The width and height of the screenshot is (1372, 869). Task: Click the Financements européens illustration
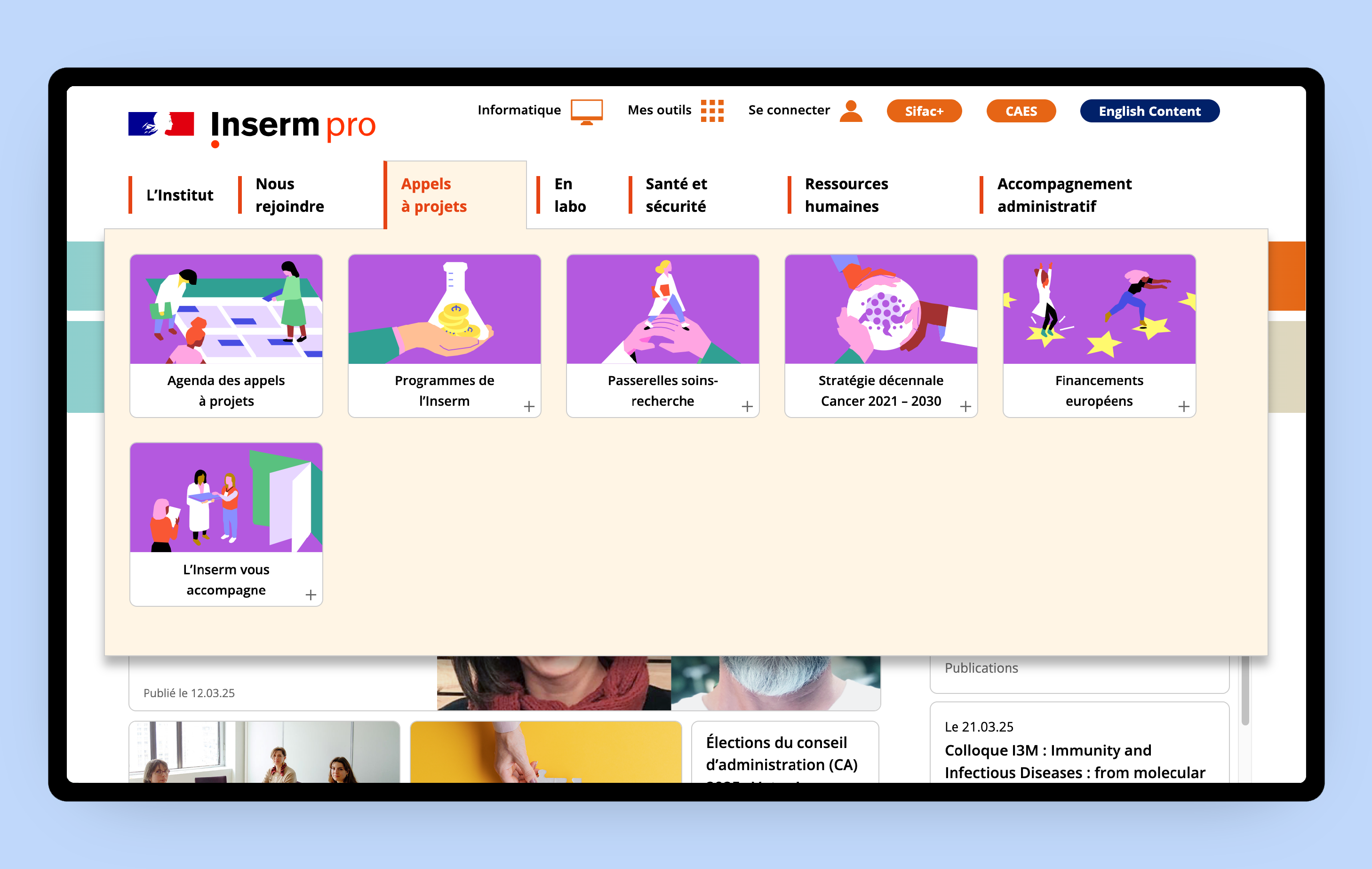[1099, 309]
